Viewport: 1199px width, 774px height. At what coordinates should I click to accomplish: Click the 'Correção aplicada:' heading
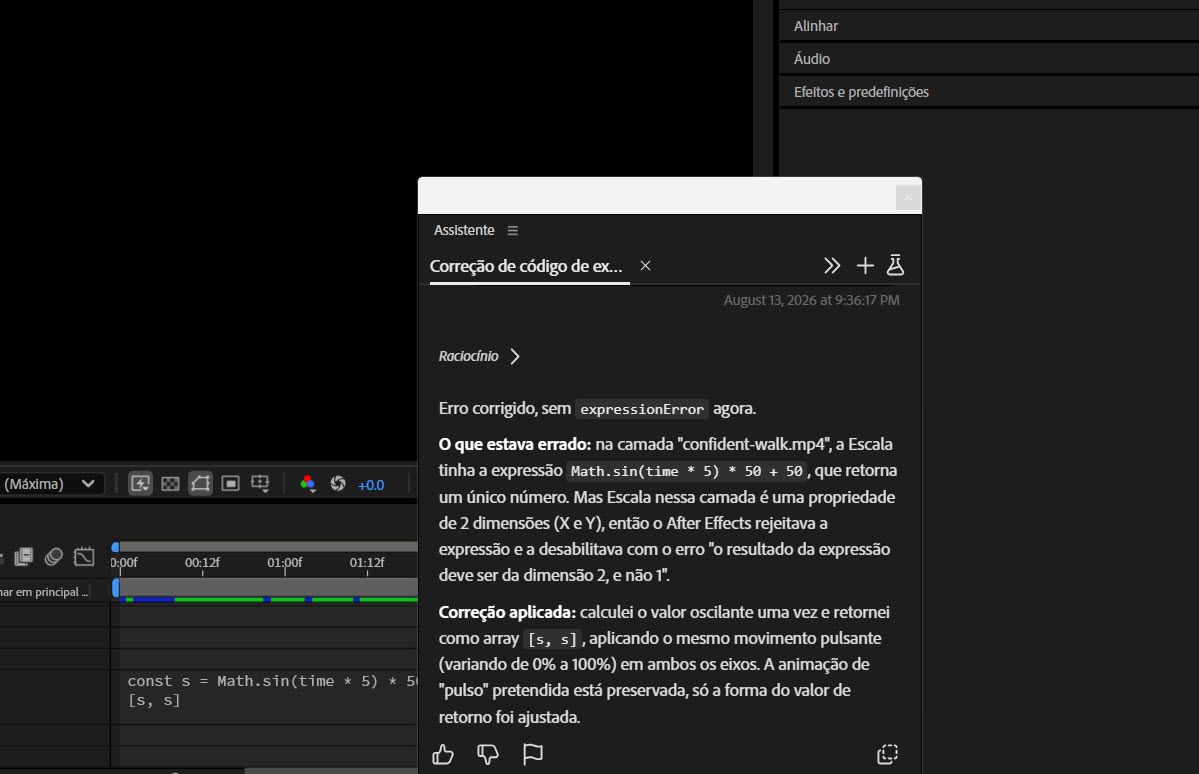click(x=507, y=613)
